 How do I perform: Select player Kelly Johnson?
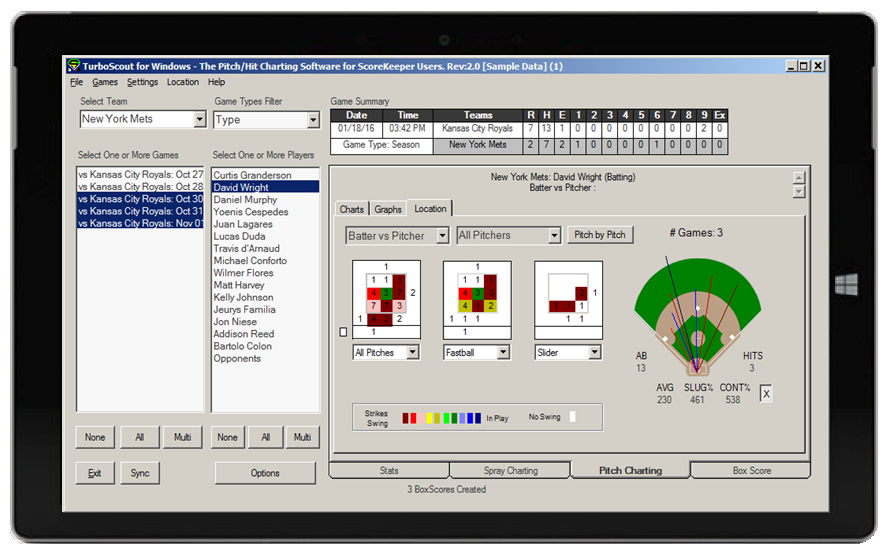[x=265, y=297]
